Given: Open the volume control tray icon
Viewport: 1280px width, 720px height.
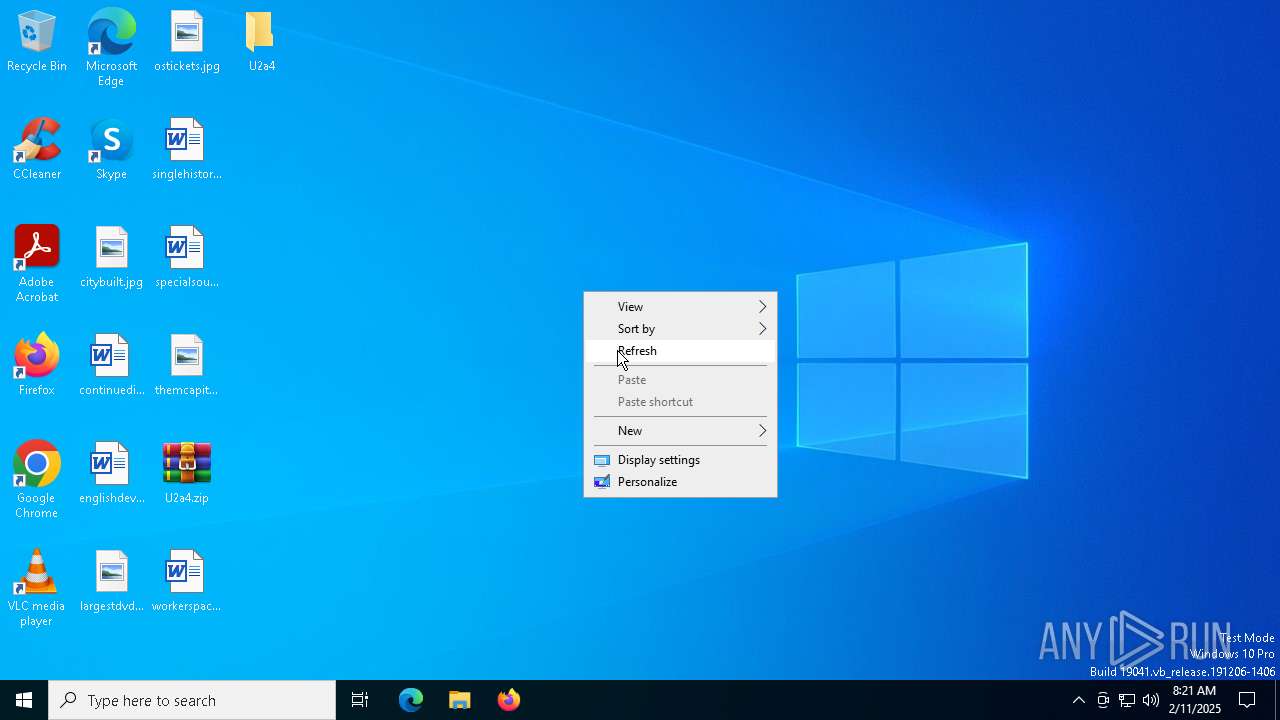Looking at the screenshot, I should [1151, 700].
